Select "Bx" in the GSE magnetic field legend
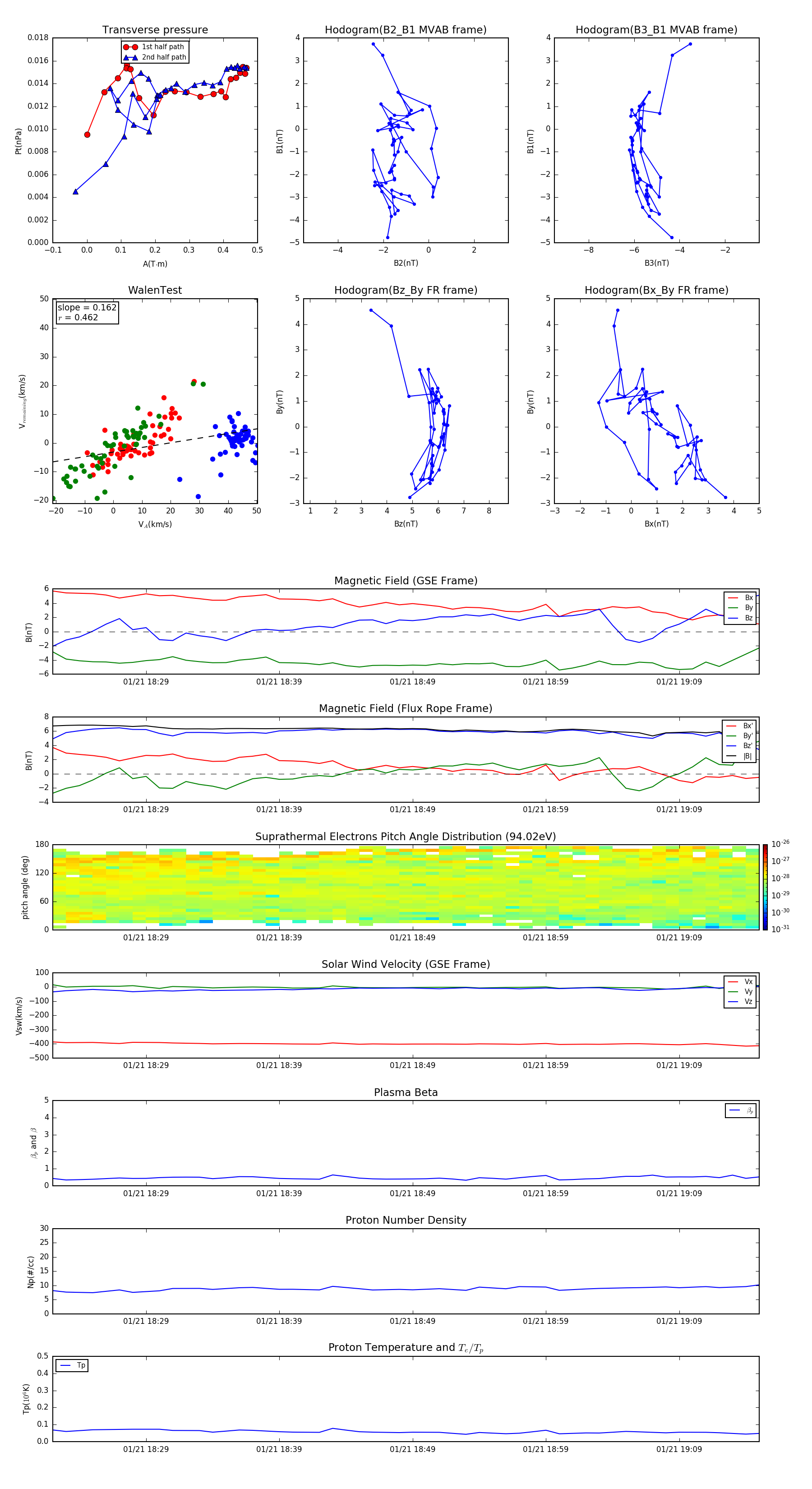 [x=741, y=598]
